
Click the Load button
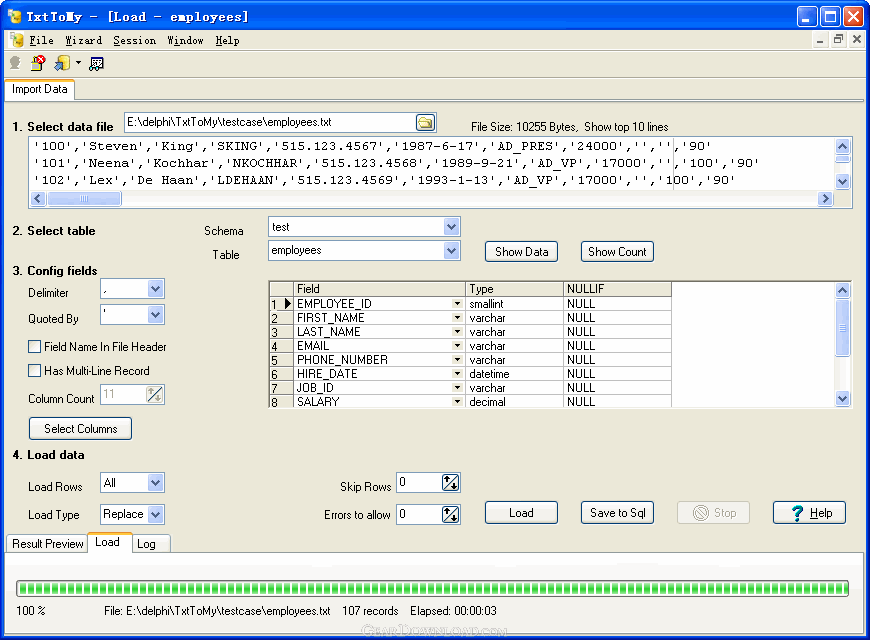click(x=521, y=513)
